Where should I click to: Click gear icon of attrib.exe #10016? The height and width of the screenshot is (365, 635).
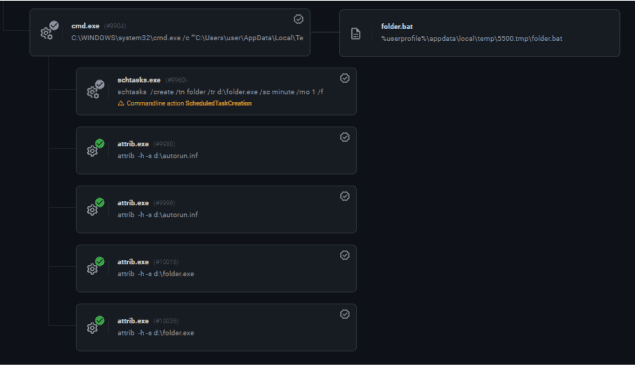[x=93, y=269]
